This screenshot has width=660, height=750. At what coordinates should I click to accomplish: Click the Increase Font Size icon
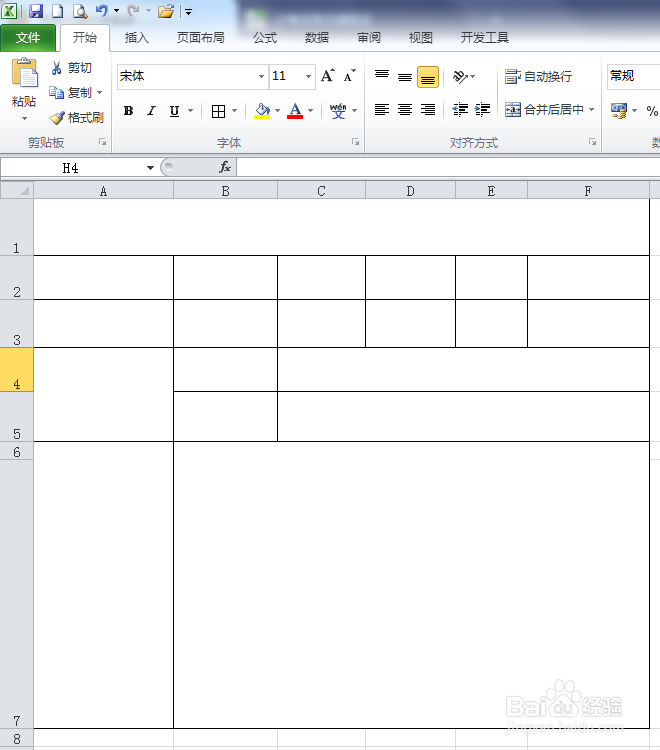pyautogui.click(x=328, y=76)
